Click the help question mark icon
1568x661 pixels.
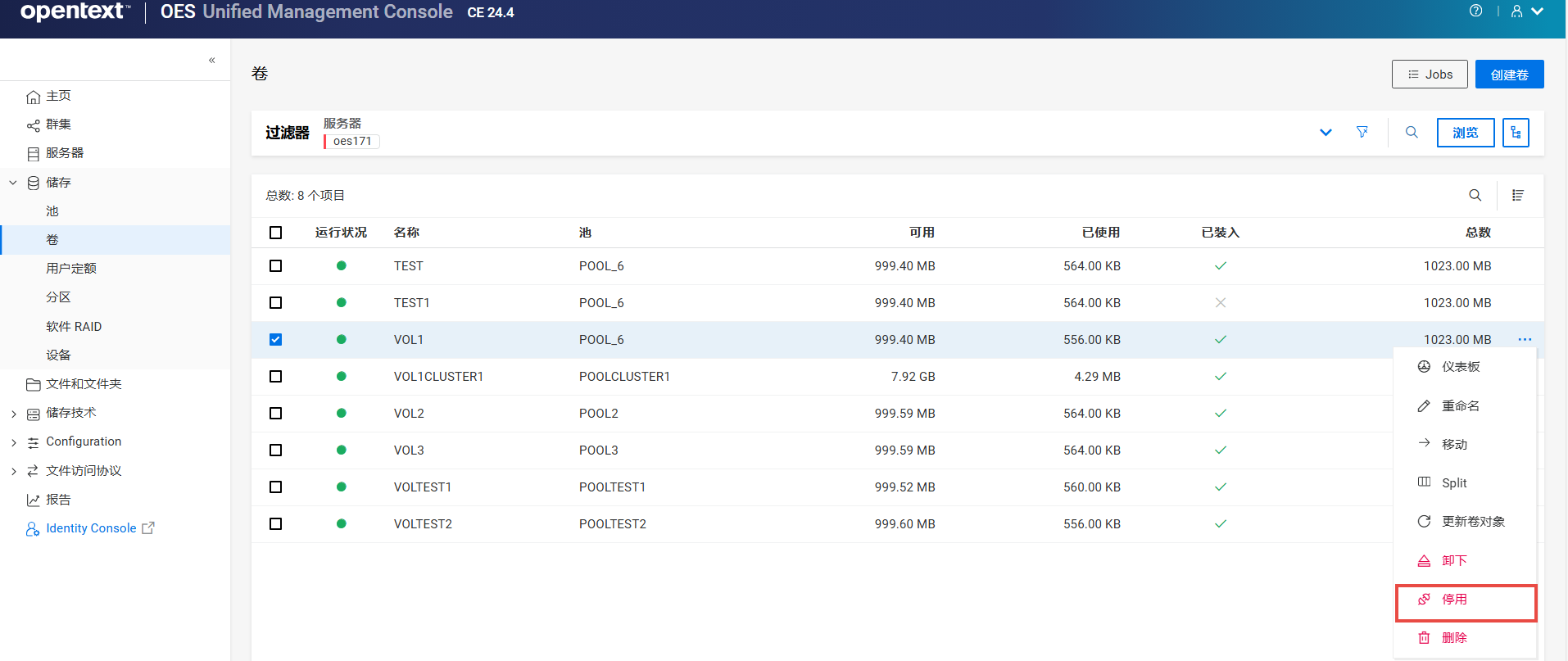[x=1475, y=11]
